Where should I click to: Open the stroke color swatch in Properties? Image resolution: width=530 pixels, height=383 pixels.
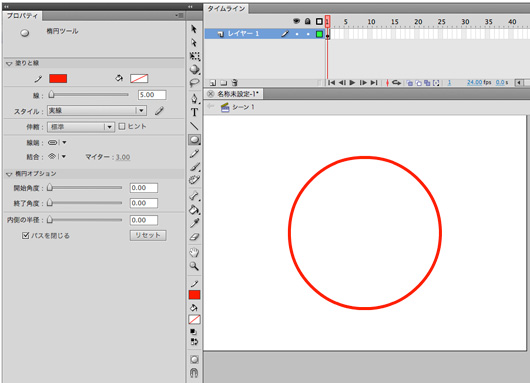(58, 79)
